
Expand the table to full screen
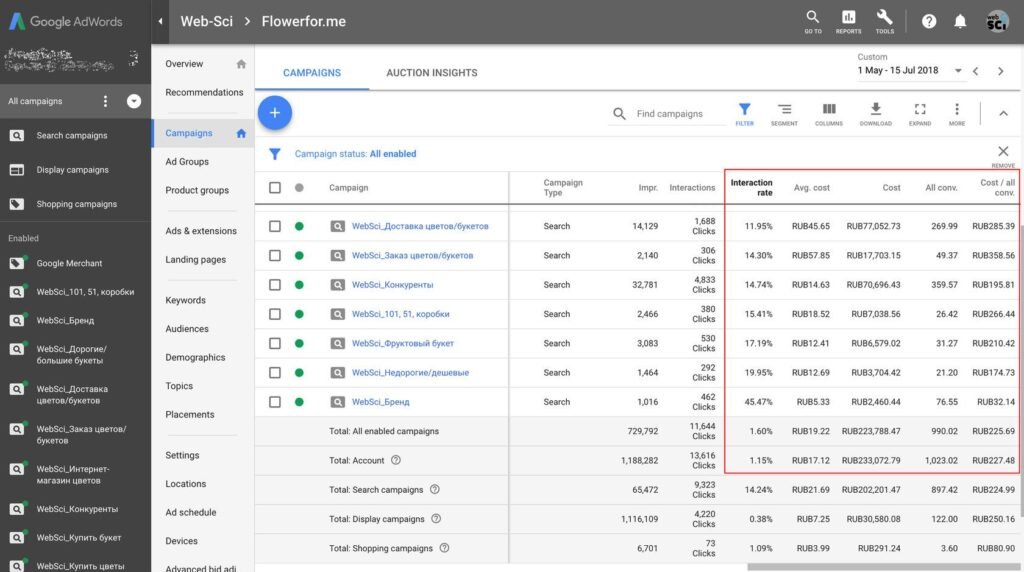pyautogui.click(x=920, y=110)
